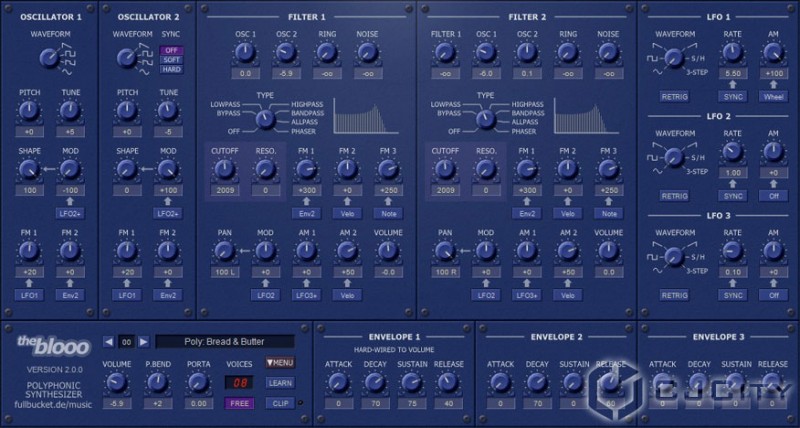800x428 pixels.
Task: Click the Filter 2 volume knob
Action: pyautogui.click(x=608, y=250)
